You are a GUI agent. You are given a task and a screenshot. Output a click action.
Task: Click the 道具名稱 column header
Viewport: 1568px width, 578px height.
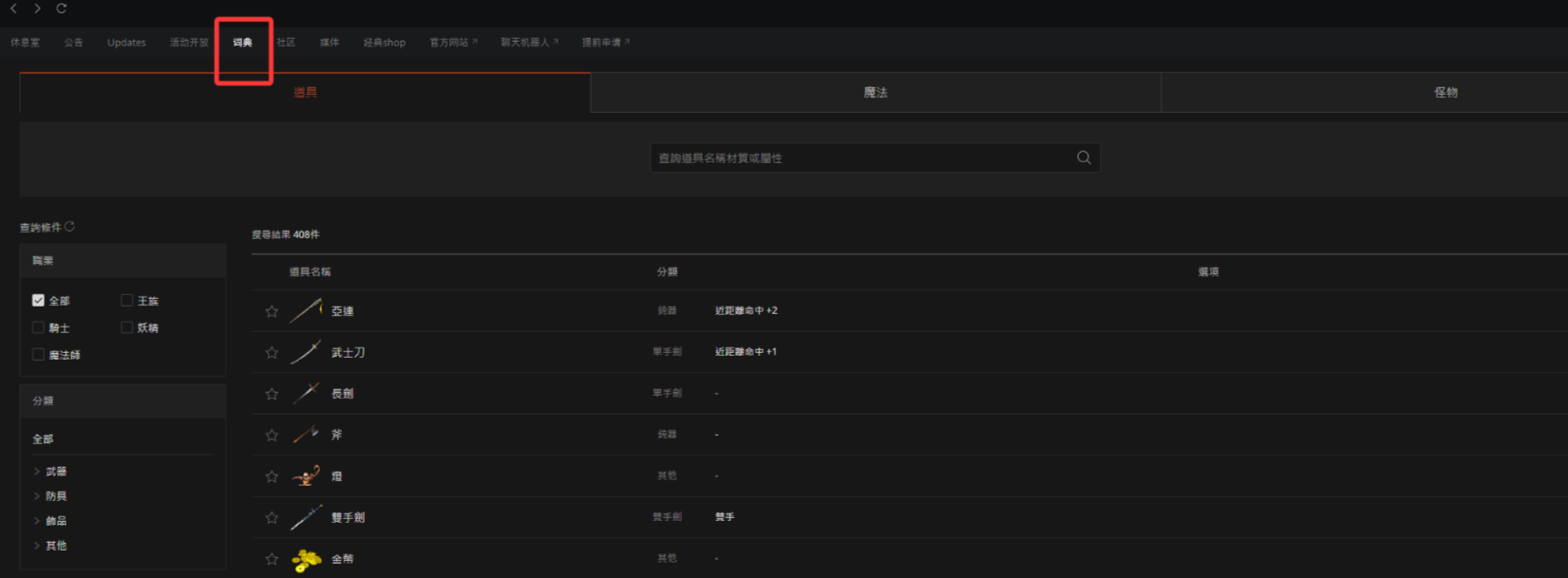point(310,271)
